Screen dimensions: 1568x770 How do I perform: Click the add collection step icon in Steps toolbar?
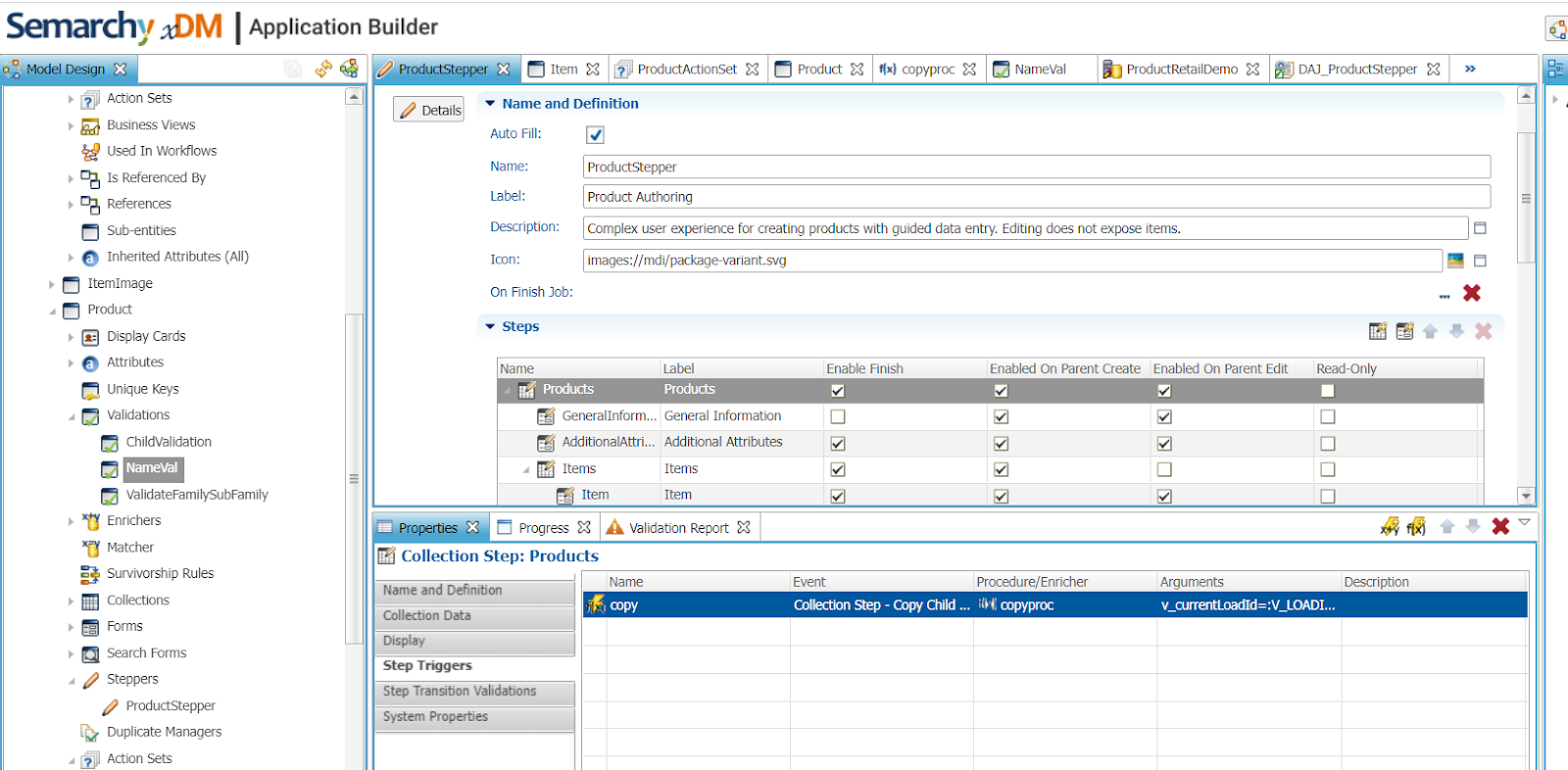click(x=1378, y=331)
